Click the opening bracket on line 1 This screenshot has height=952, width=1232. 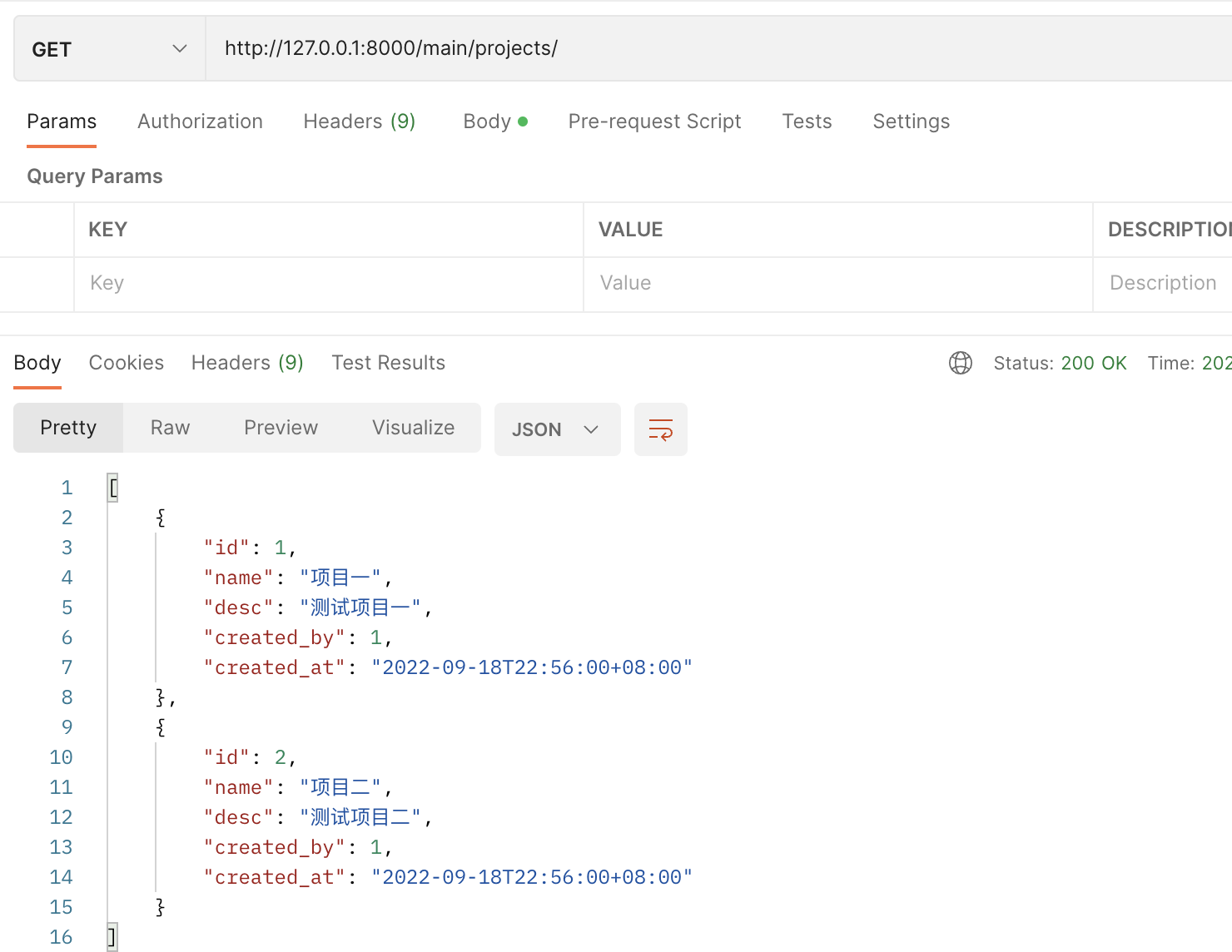click(113, 488)
